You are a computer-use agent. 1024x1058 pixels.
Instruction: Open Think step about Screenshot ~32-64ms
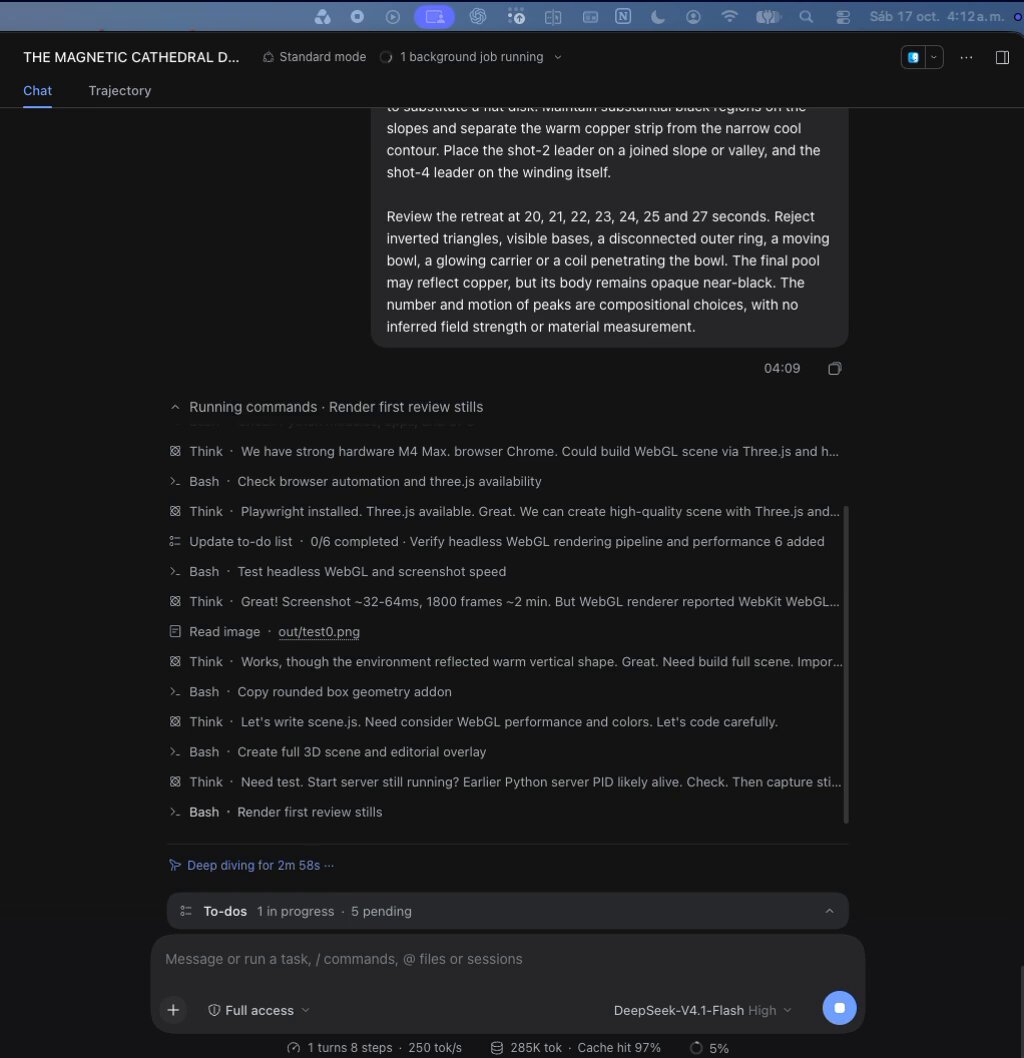click(505, 601)
